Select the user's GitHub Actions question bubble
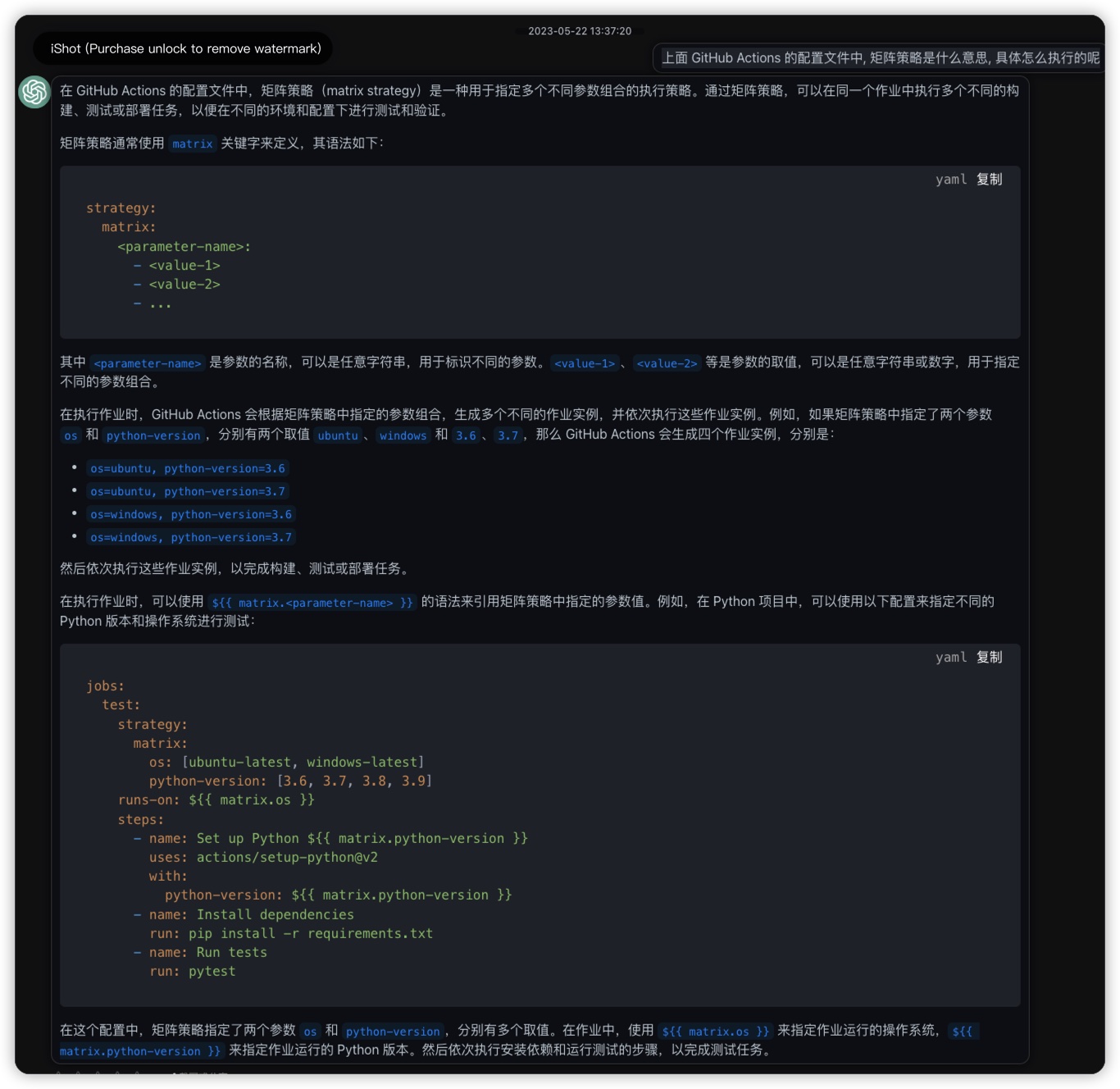 click(x=880, y=58)
